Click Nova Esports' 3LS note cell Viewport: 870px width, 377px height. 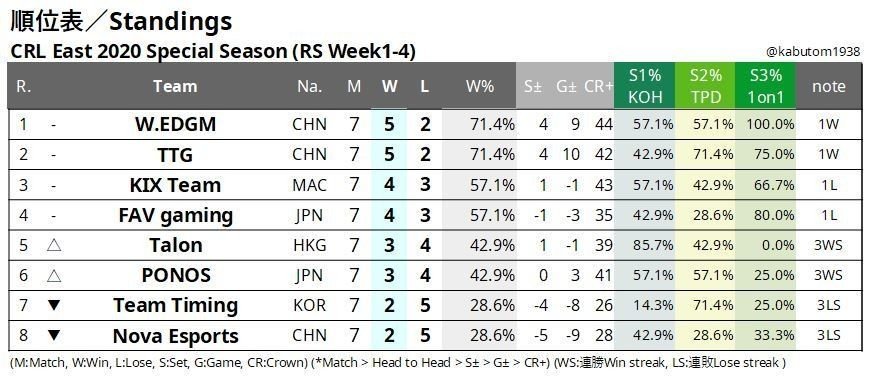tap(828, 335)
